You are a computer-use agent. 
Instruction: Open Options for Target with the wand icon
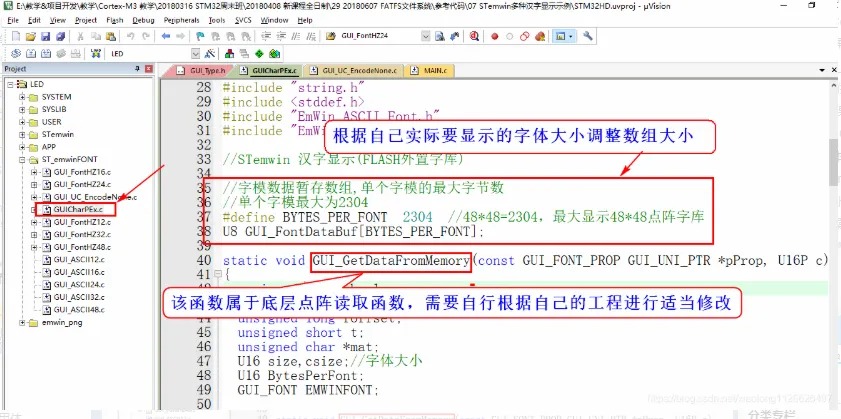point(210,54)
